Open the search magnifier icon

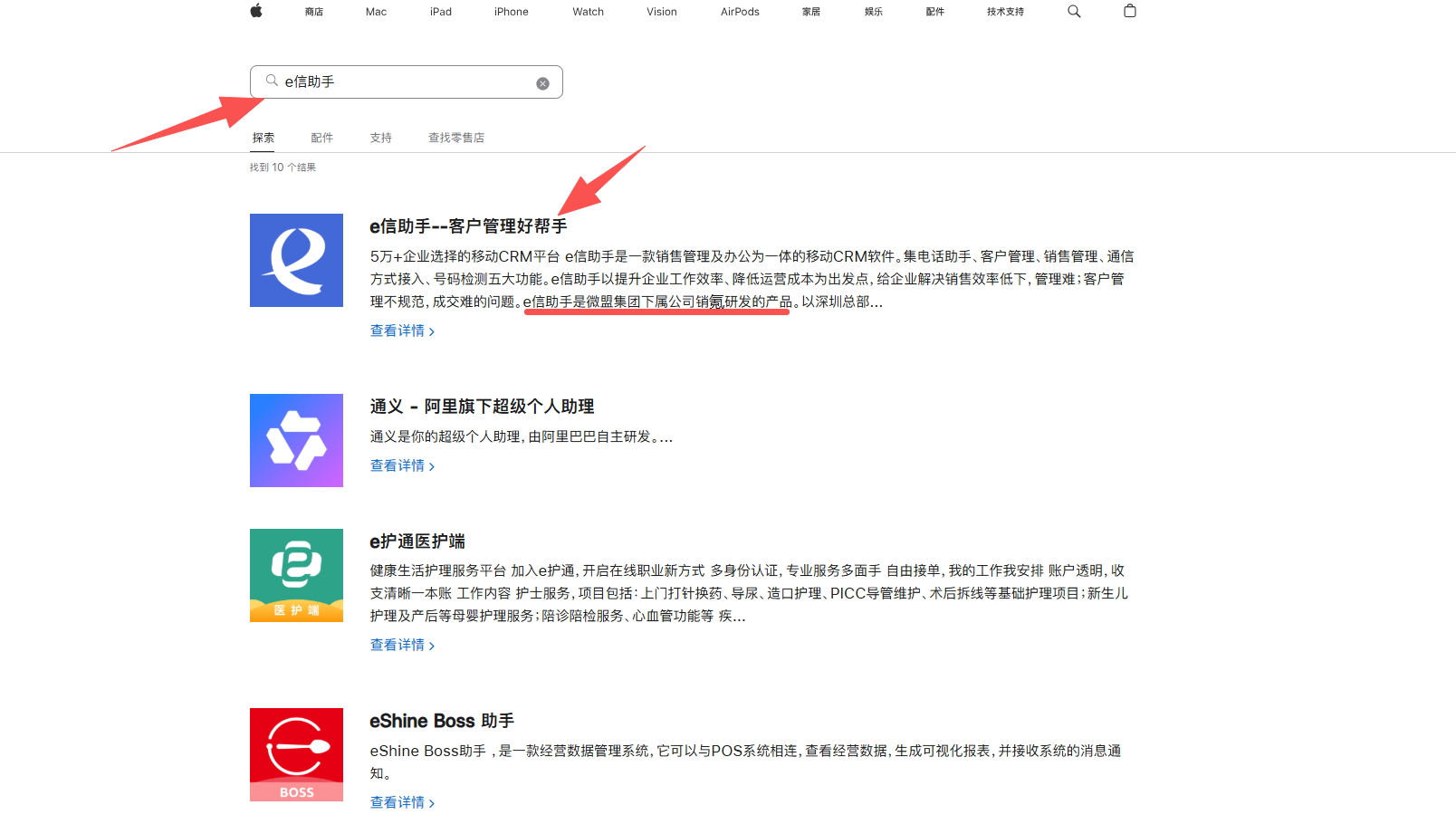coord(1074,11)
